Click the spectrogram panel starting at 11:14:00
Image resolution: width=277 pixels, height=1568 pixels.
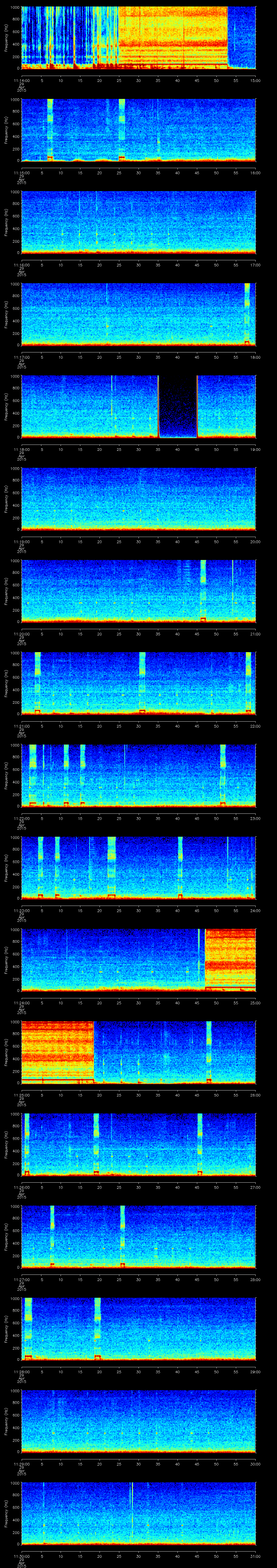pyautogui.click(x=139, y=38)
